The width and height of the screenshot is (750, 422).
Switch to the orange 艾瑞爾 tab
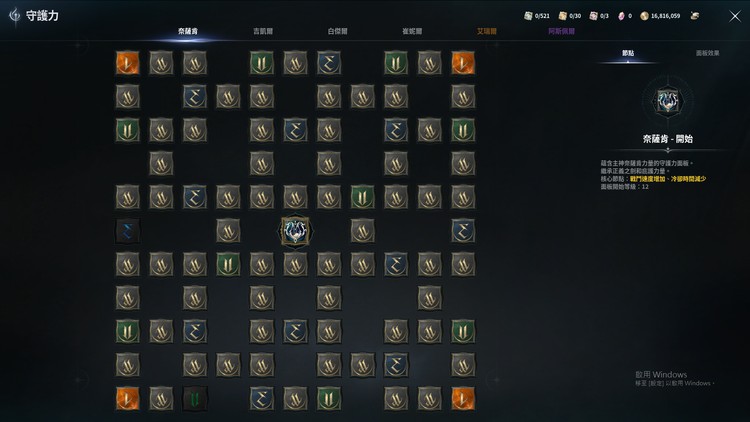click(486, 31)
